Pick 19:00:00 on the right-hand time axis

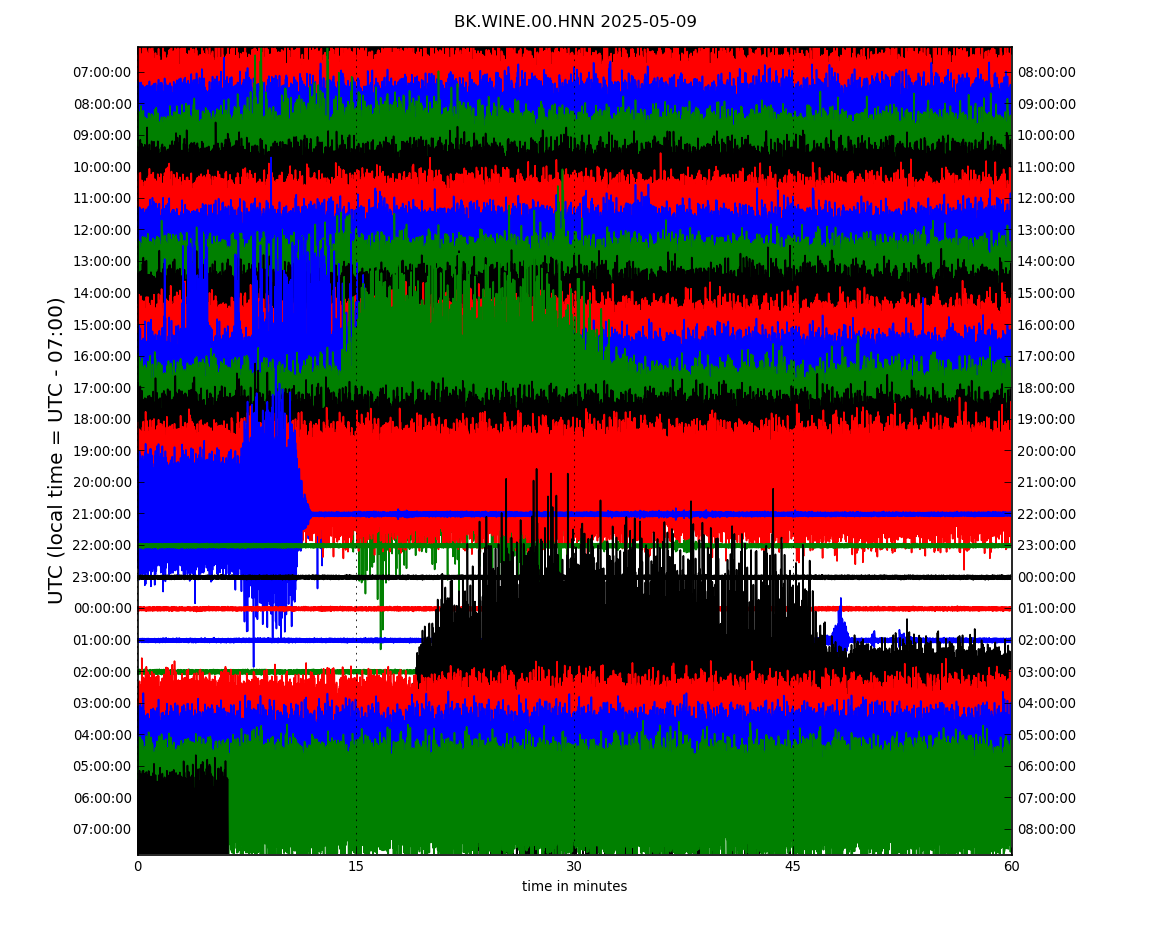(x=1047, y=420)
